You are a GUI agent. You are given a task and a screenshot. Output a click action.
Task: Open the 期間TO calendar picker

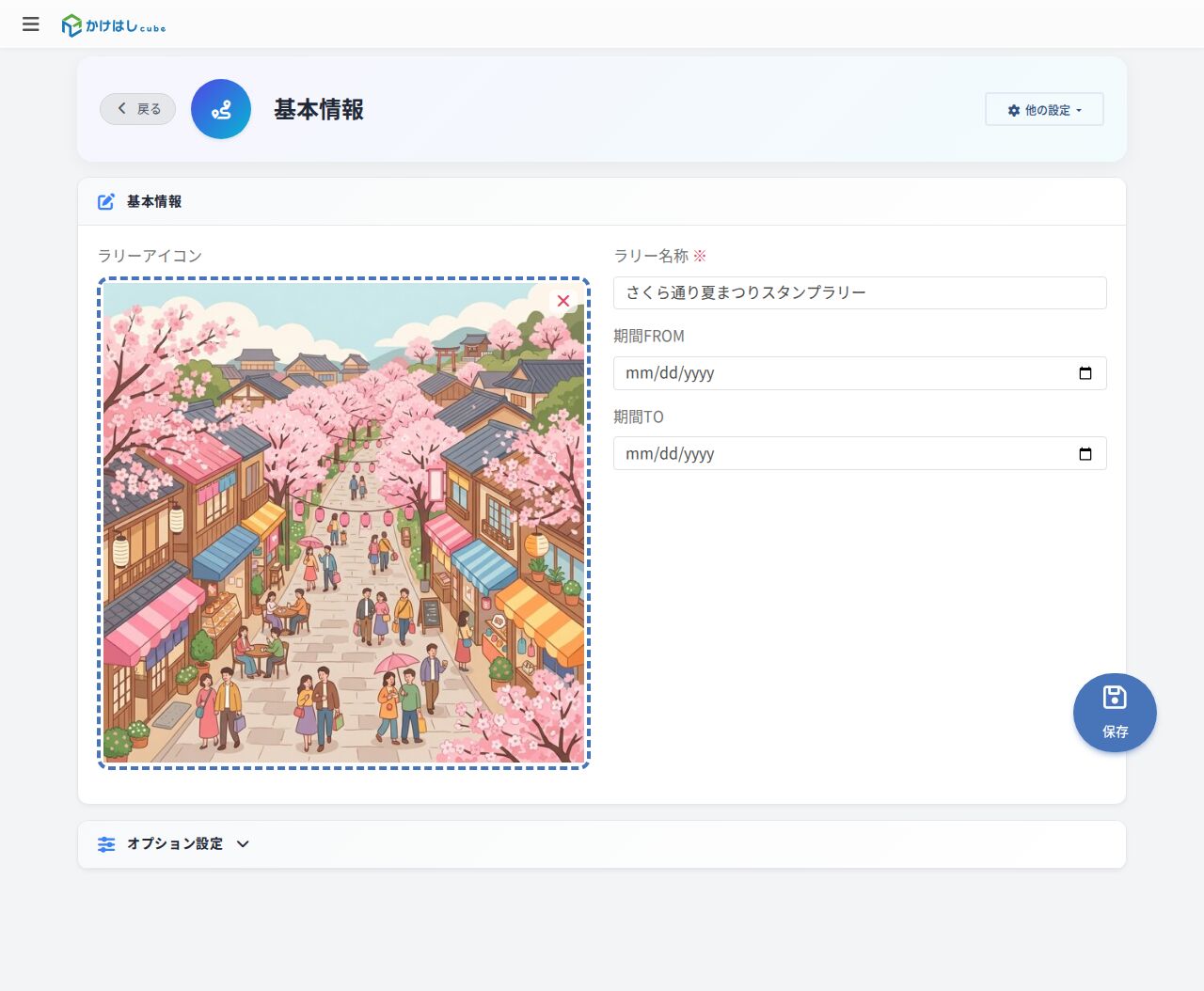click(1085, 454)
